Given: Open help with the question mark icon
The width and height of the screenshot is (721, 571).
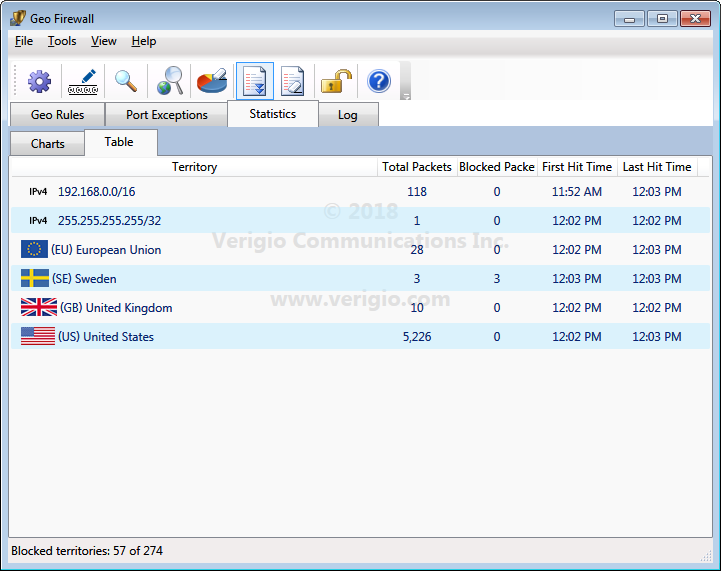Looking at the screenshot, I should pyautogui.click(x=379, y=81).
